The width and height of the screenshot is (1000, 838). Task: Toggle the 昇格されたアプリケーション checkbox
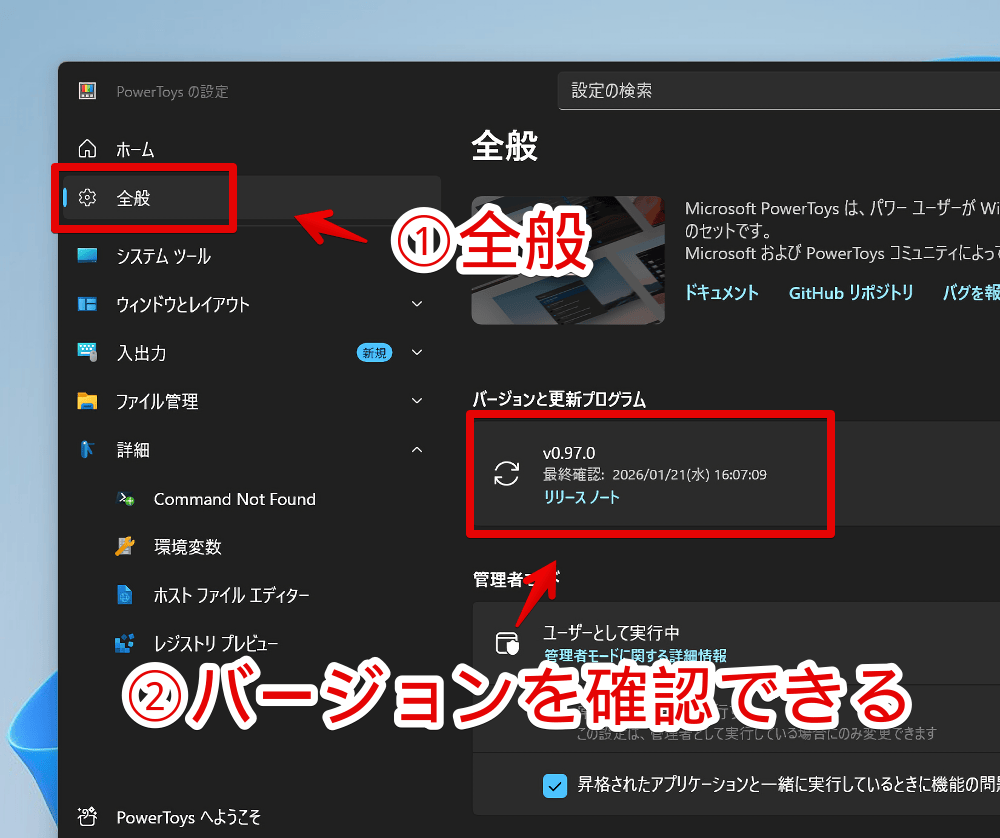(x=555, y=785)
